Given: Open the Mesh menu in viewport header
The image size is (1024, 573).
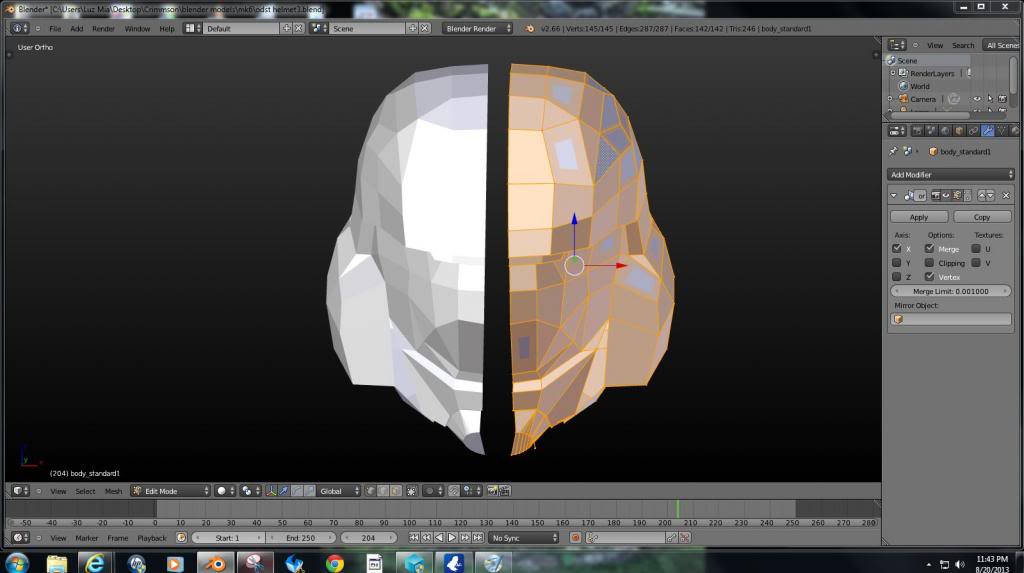Looking at the screenshot, I should point(113,491).
